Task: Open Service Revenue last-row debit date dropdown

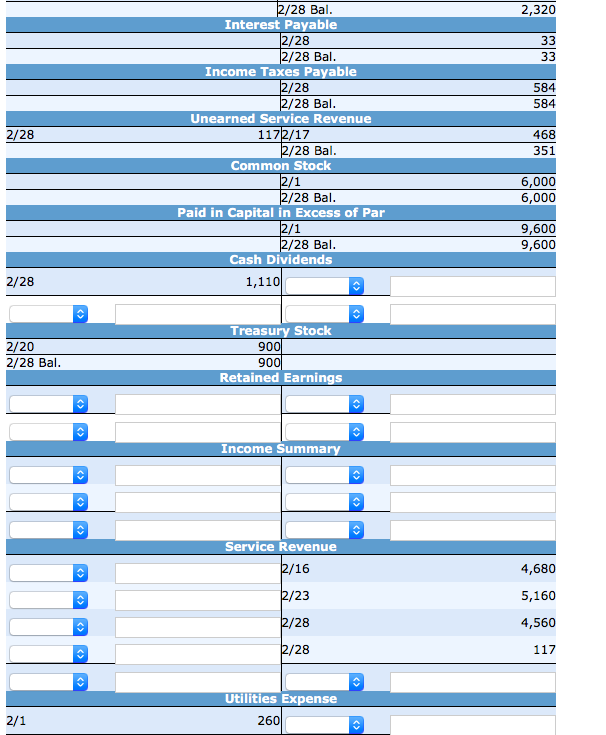Action: pos(48,682)
